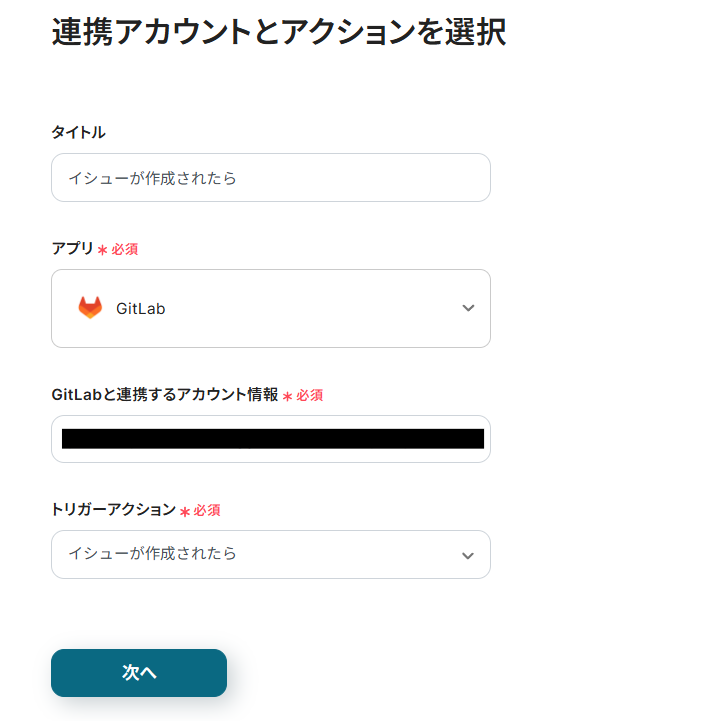Click the asterisk beside GitLabと連携するアカウント情報

(287, 396)
